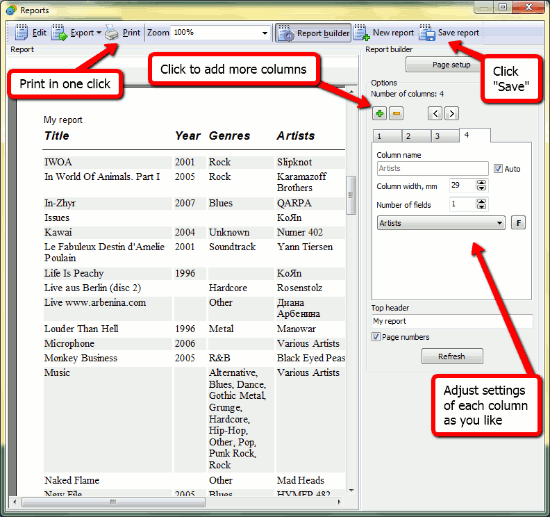Open the Export dropdown arrow

[x=99, y=33]
